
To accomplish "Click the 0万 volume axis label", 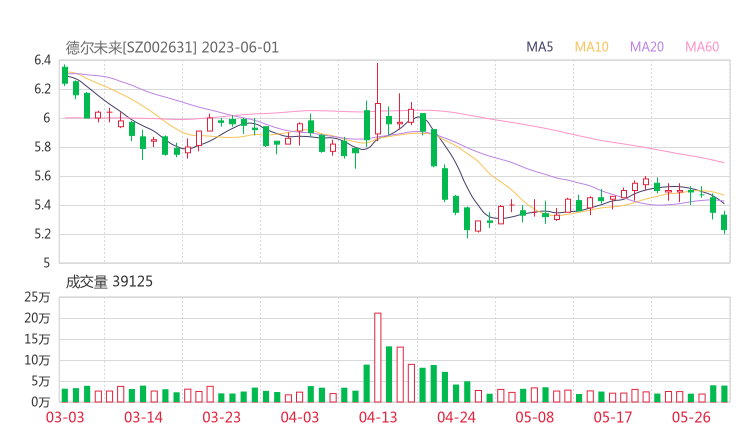I will coord(41,402).
